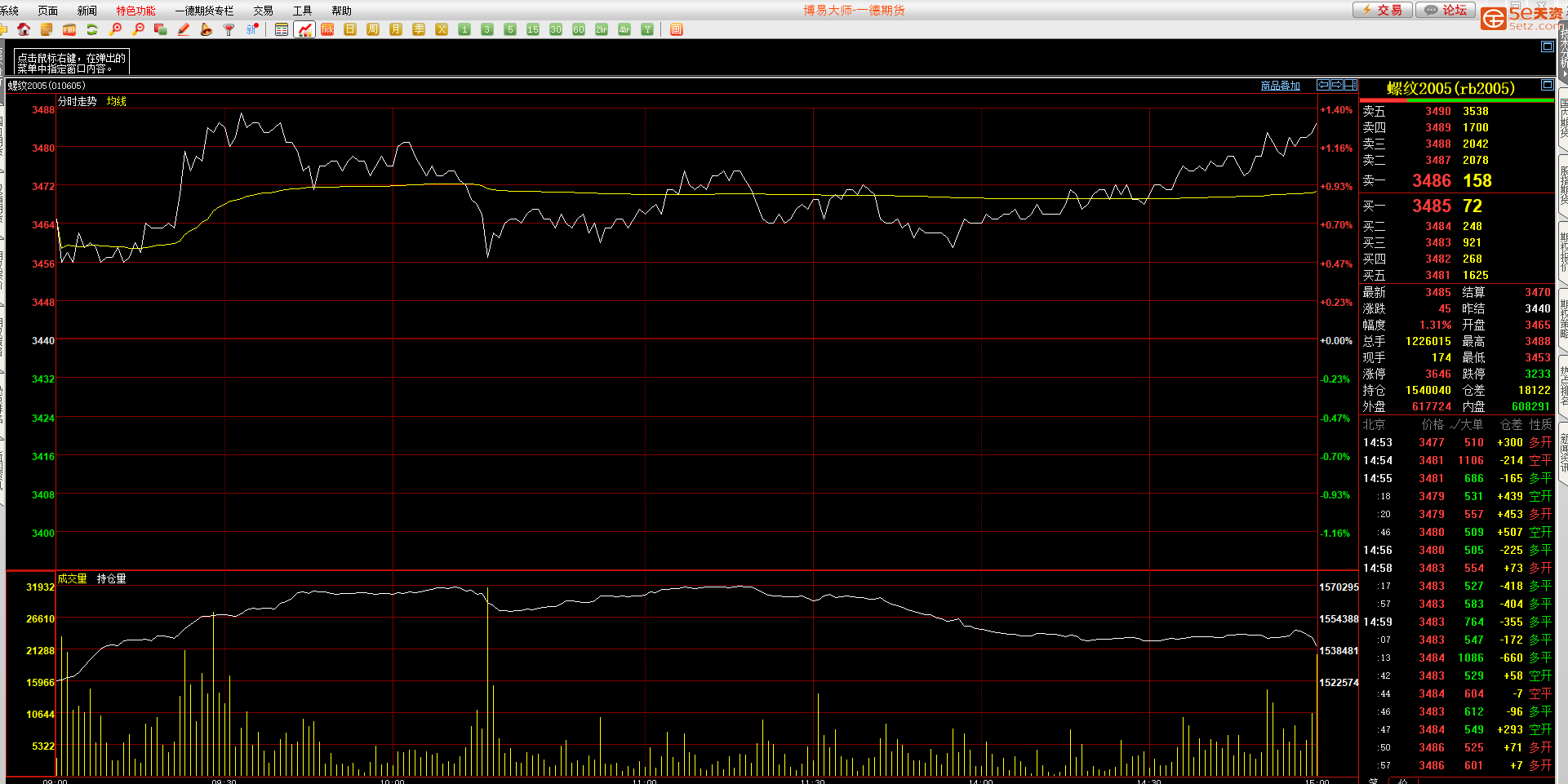Switch to daily K-line period (日)
The image size is (1568, 784).
[x=350, y=29]
